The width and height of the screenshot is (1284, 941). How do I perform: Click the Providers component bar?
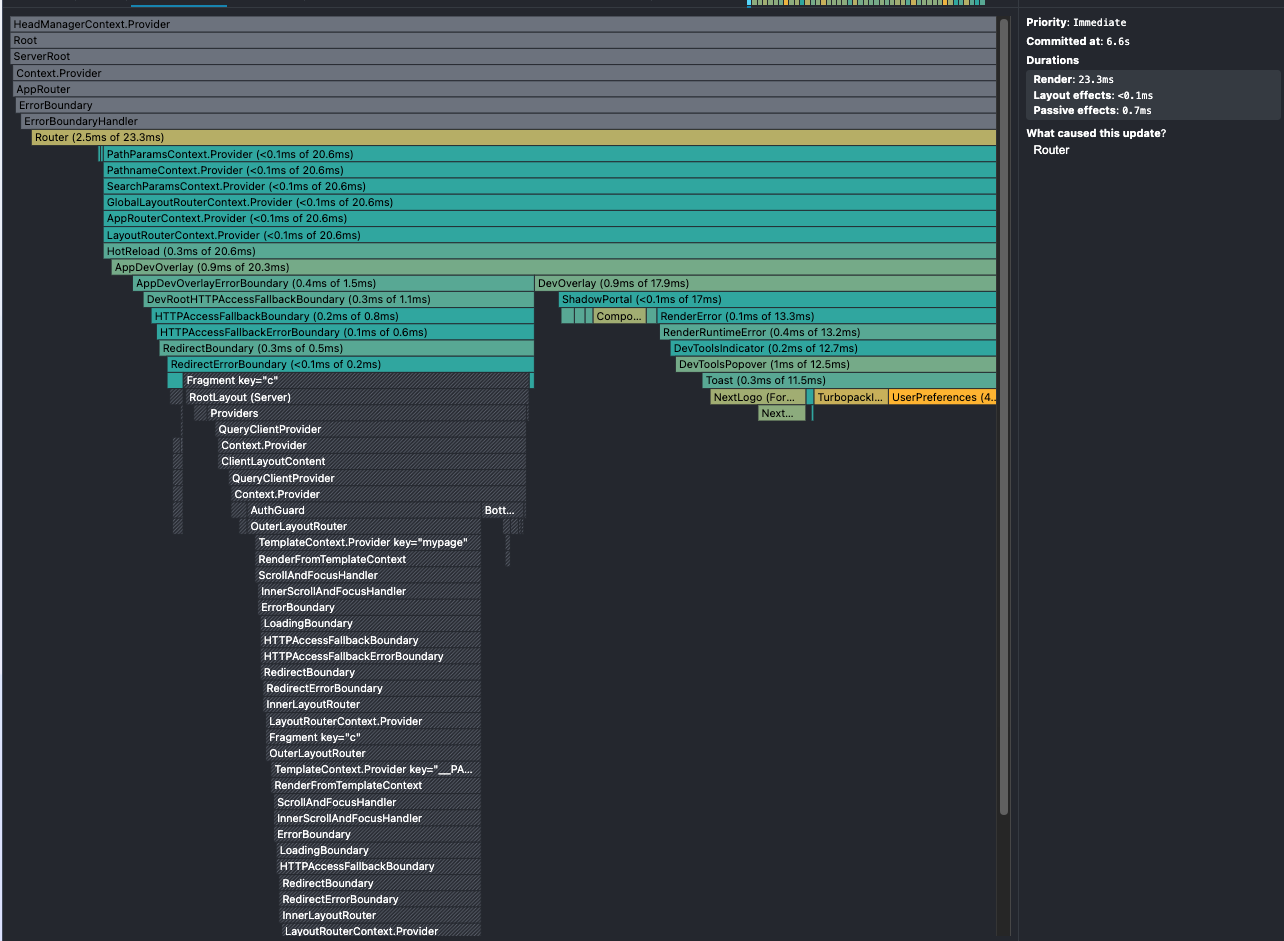coord(368,413)
